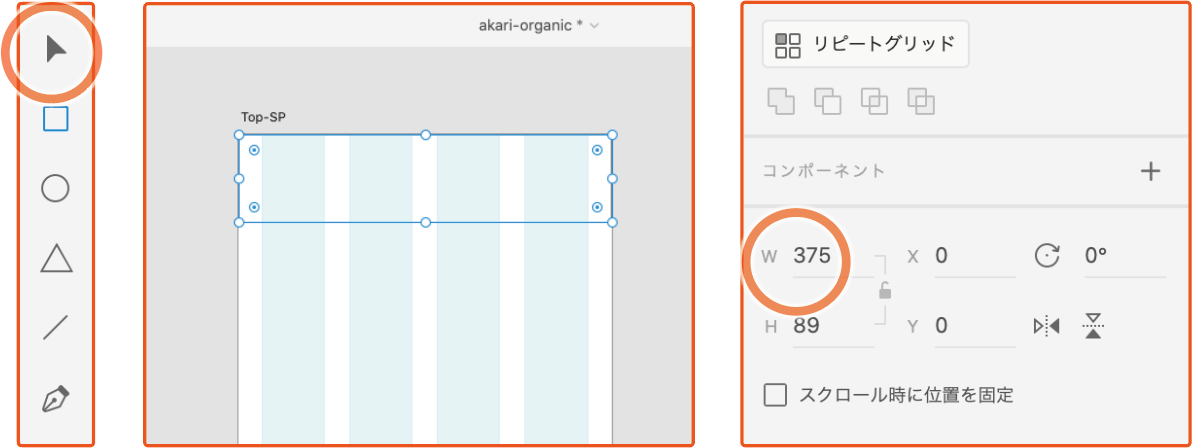Flip the selection vertically
Viewport: 1192px width, 448px height.
pos(1093,326)
